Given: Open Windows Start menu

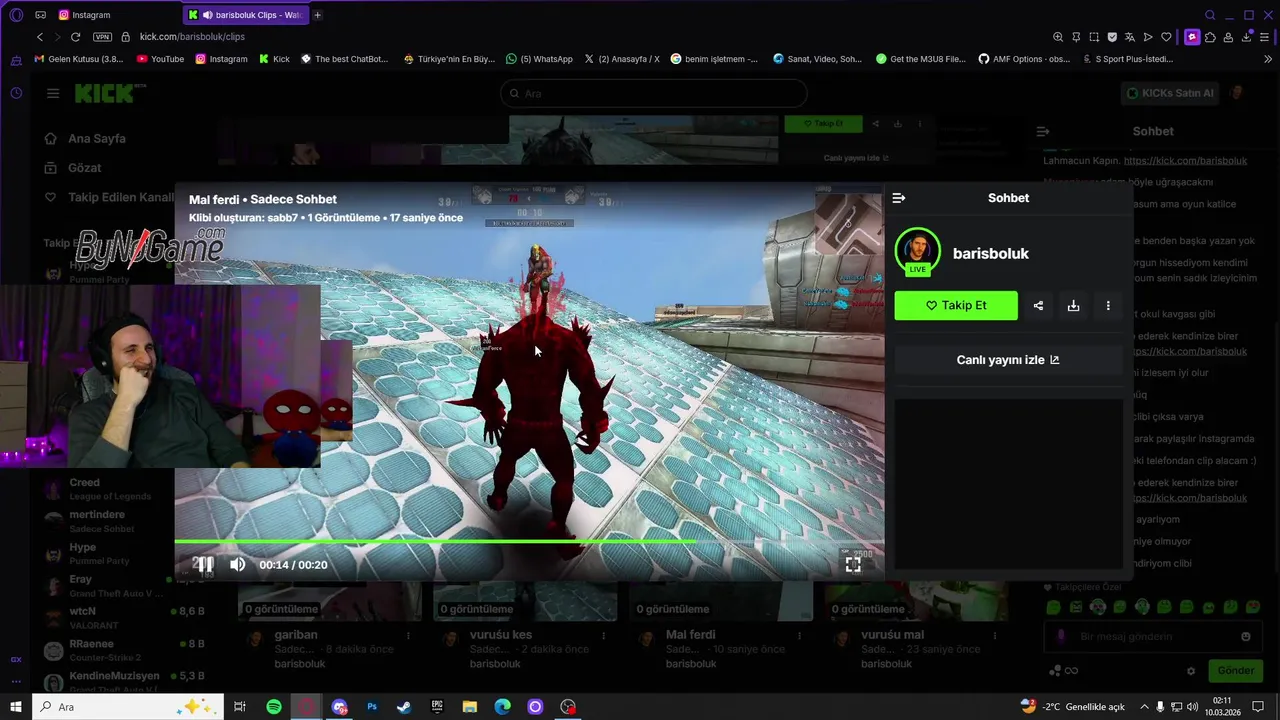Looking at the screenshot, I should coord(15,707).
